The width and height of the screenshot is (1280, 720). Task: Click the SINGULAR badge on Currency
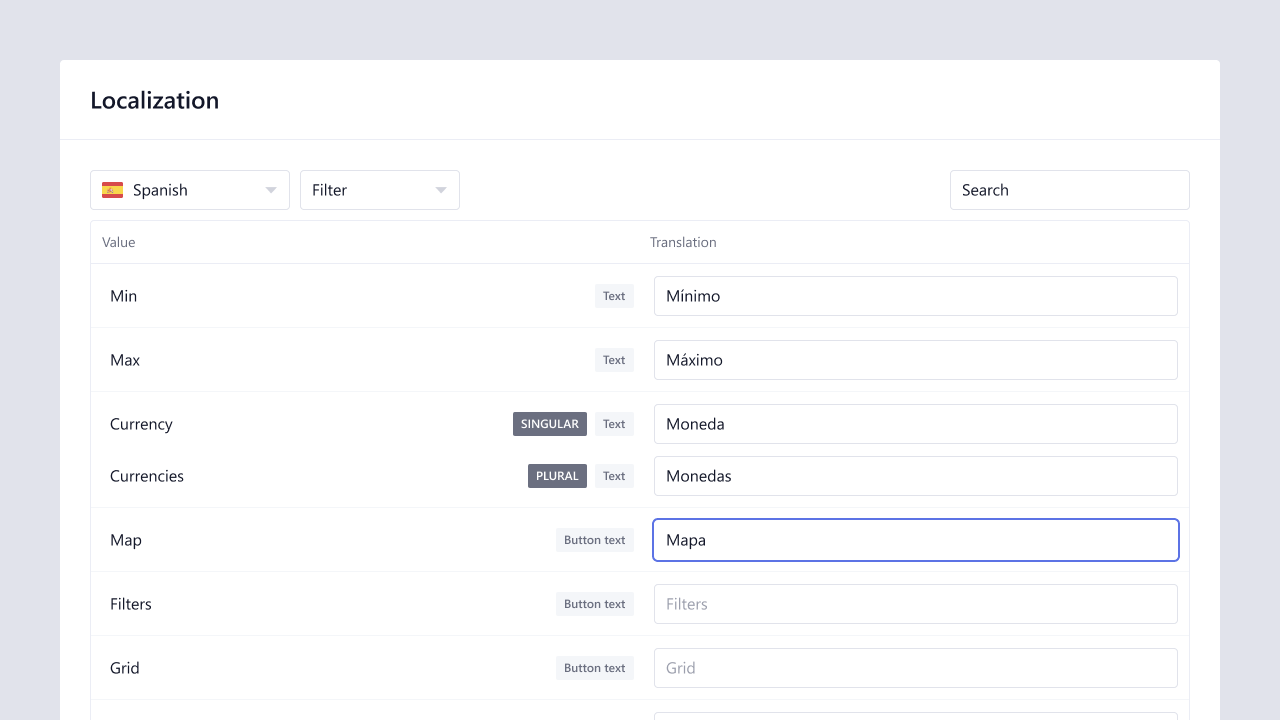(549, 424)
